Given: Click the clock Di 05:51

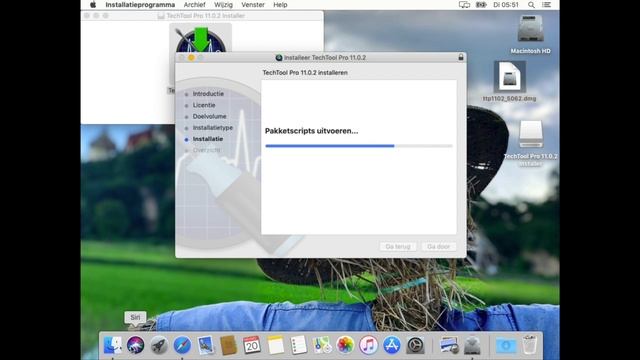Looking at the screenshot, I should (x=506, y=5).
